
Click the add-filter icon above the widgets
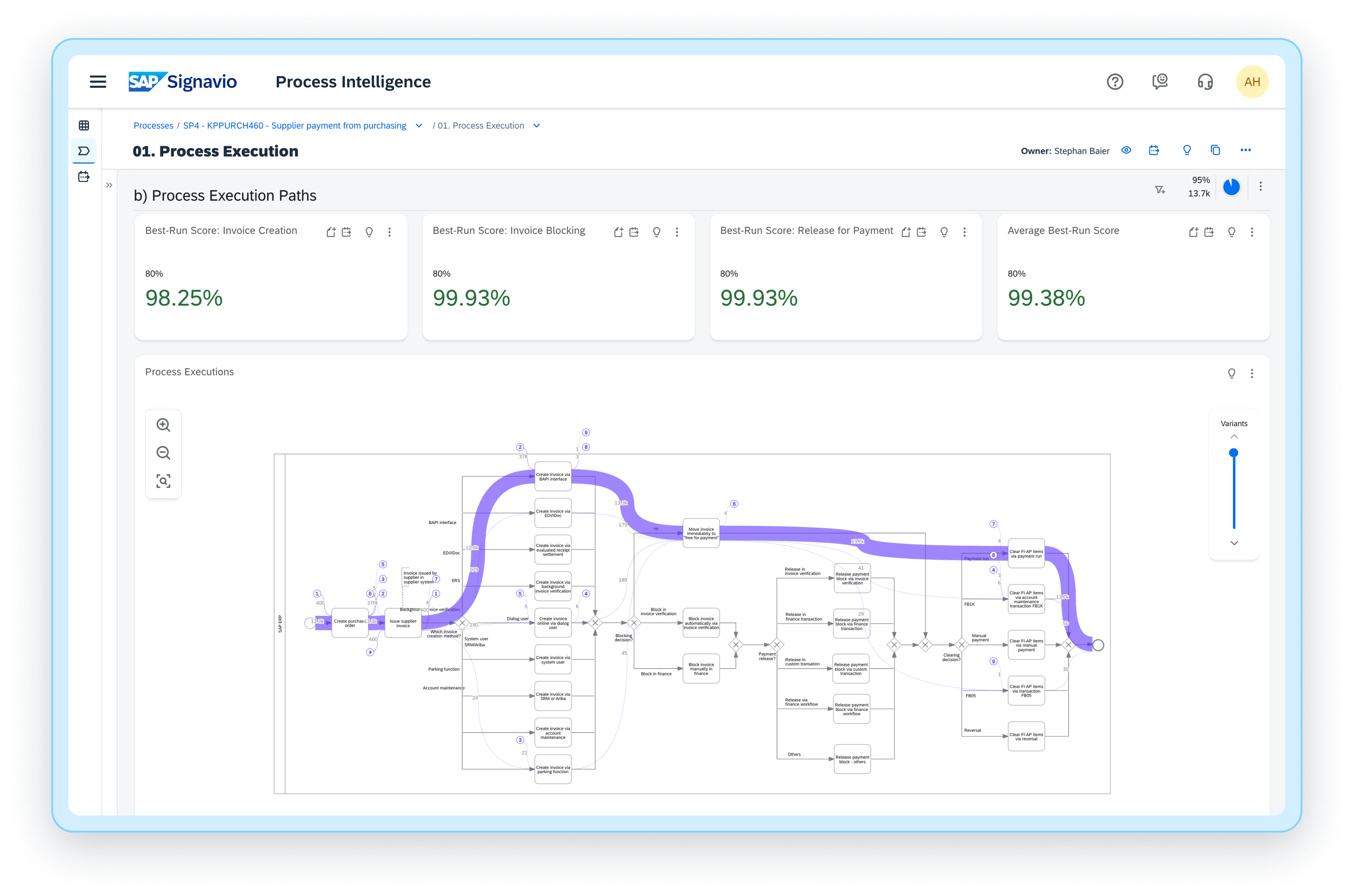1160,189
